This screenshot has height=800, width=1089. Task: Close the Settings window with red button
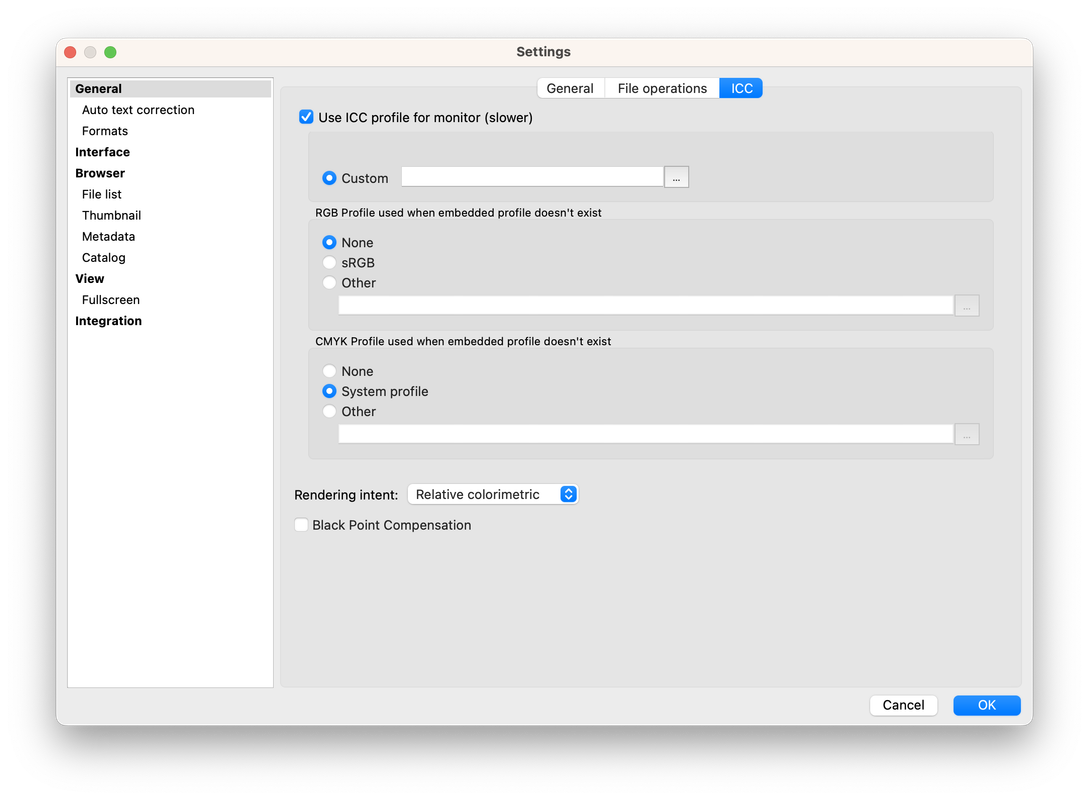tap(70, 52)
